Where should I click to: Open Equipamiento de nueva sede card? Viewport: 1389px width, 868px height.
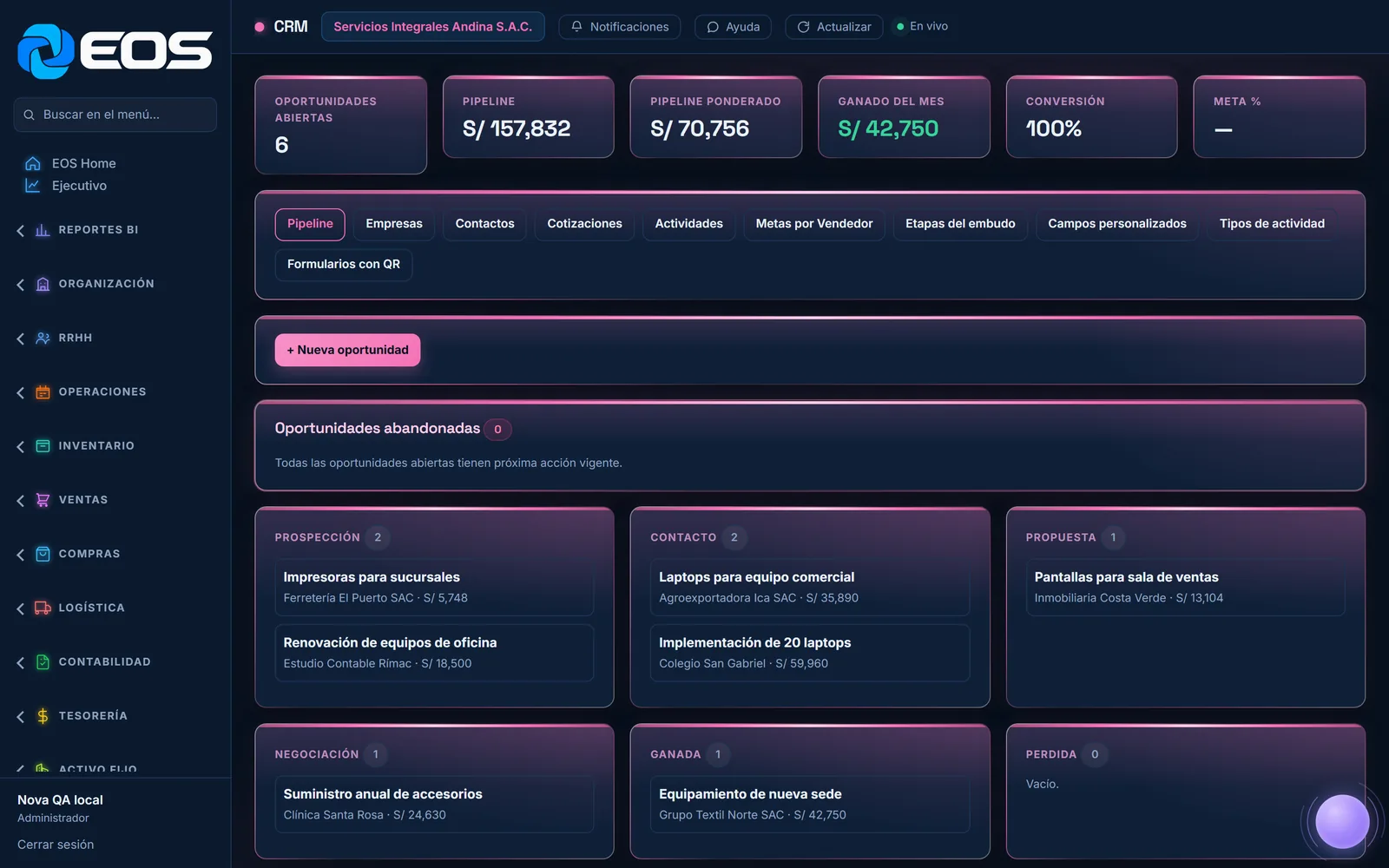coord(810,805)
